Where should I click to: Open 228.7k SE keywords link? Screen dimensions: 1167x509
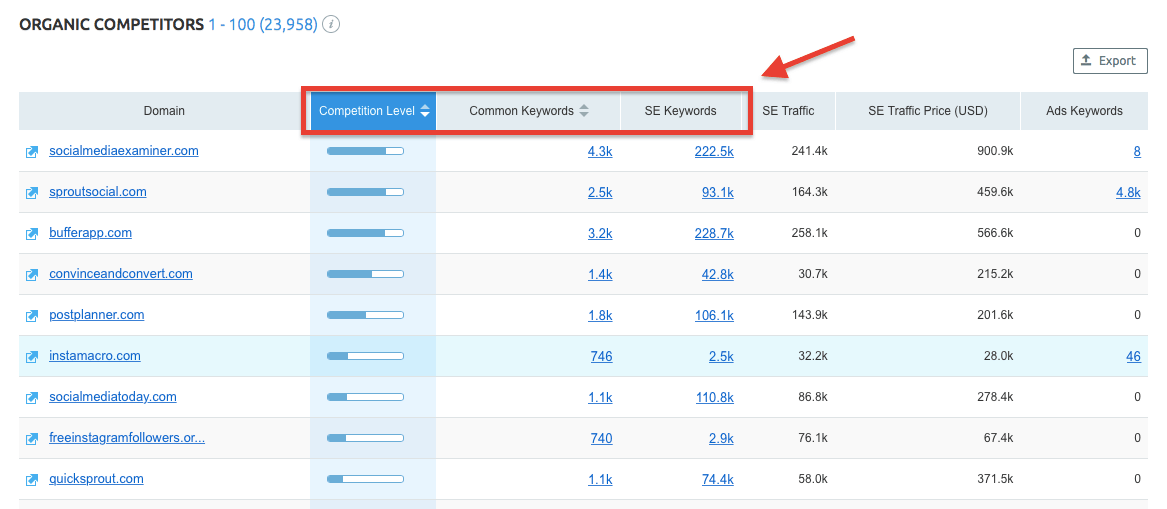pos(714,233)
